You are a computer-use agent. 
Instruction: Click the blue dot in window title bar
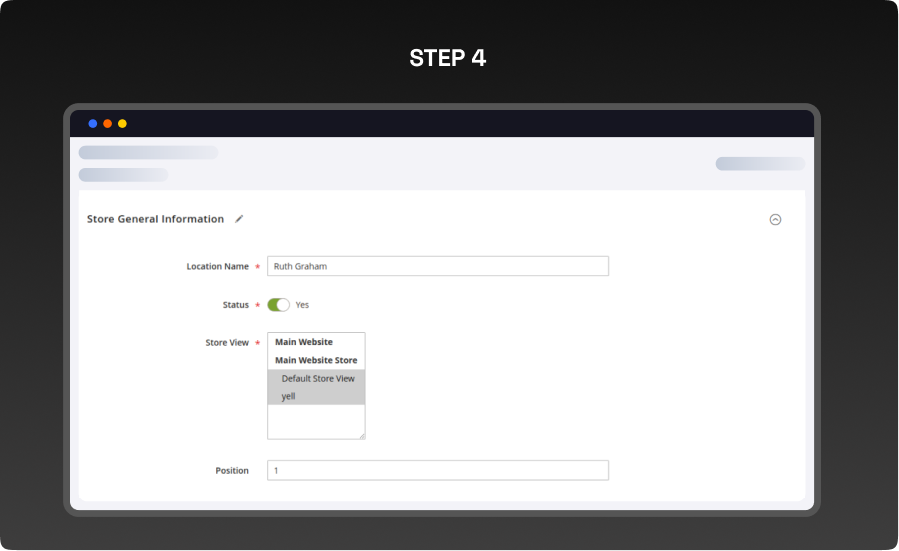click(x=93, y=124)
